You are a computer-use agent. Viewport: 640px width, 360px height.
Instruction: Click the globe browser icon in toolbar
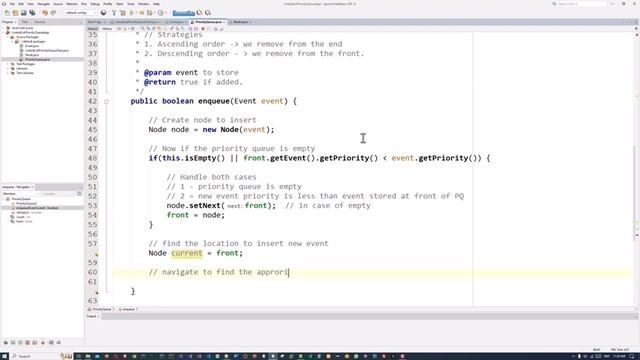103,13
